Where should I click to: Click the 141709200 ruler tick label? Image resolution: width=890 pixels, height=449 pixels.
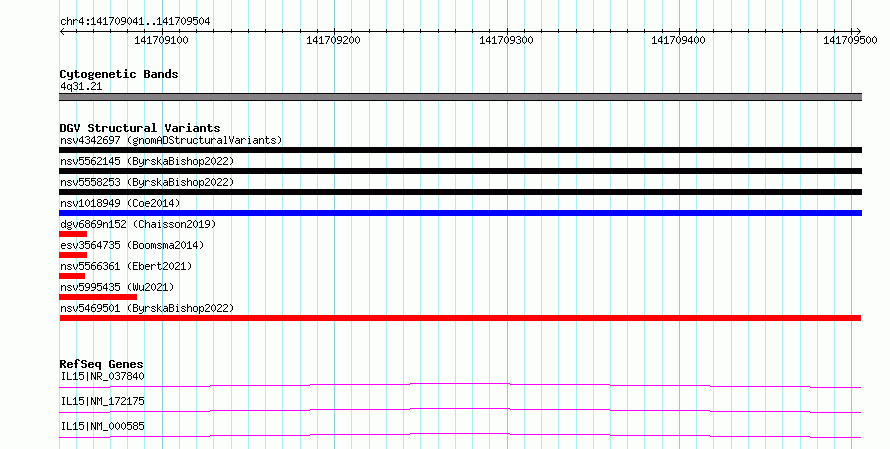333,40
